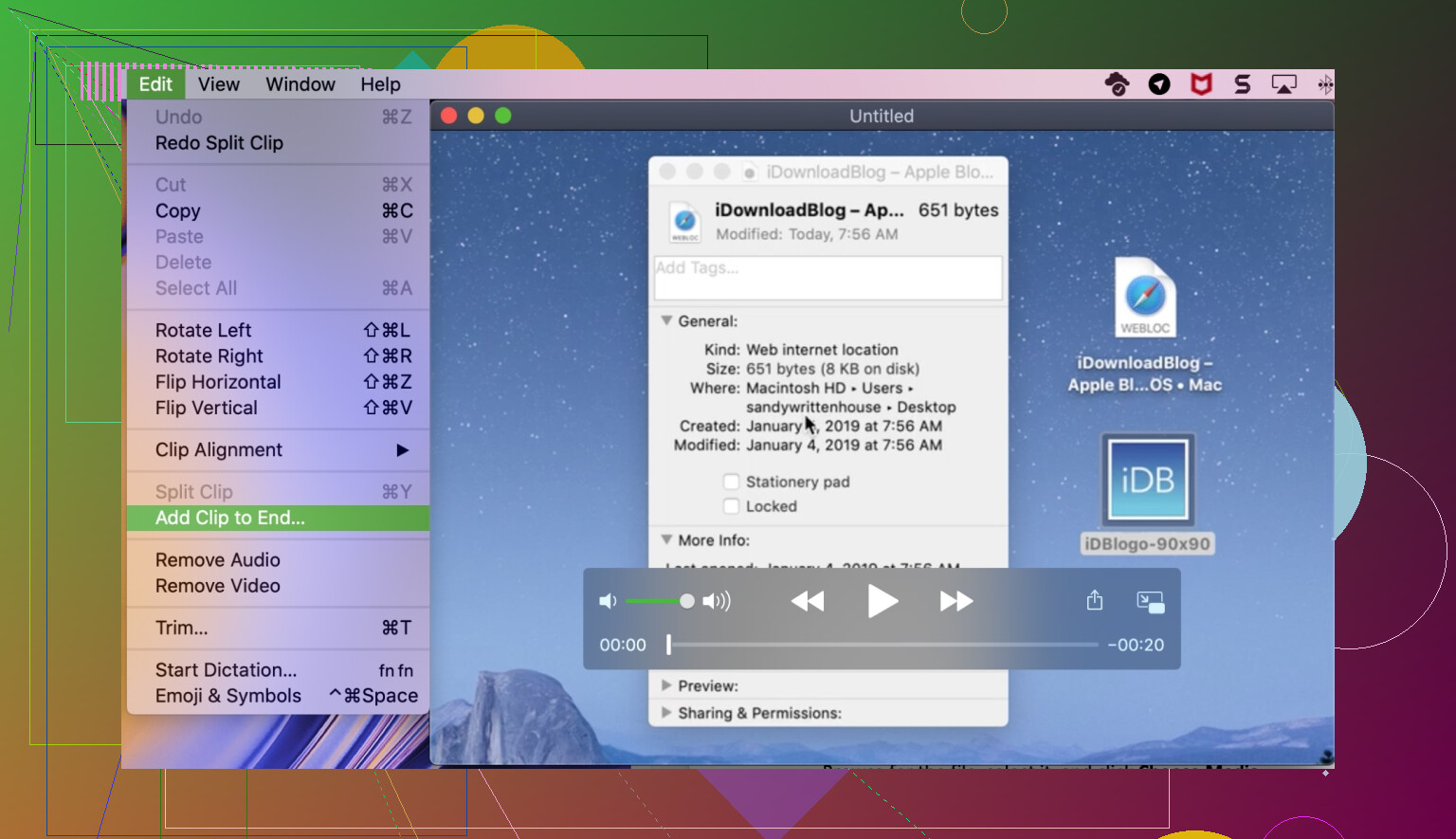This screenshot has width=1456, height=839.
Task: Toggle picture-in-picture mode icon
Action: click(x=1150, y=601)
